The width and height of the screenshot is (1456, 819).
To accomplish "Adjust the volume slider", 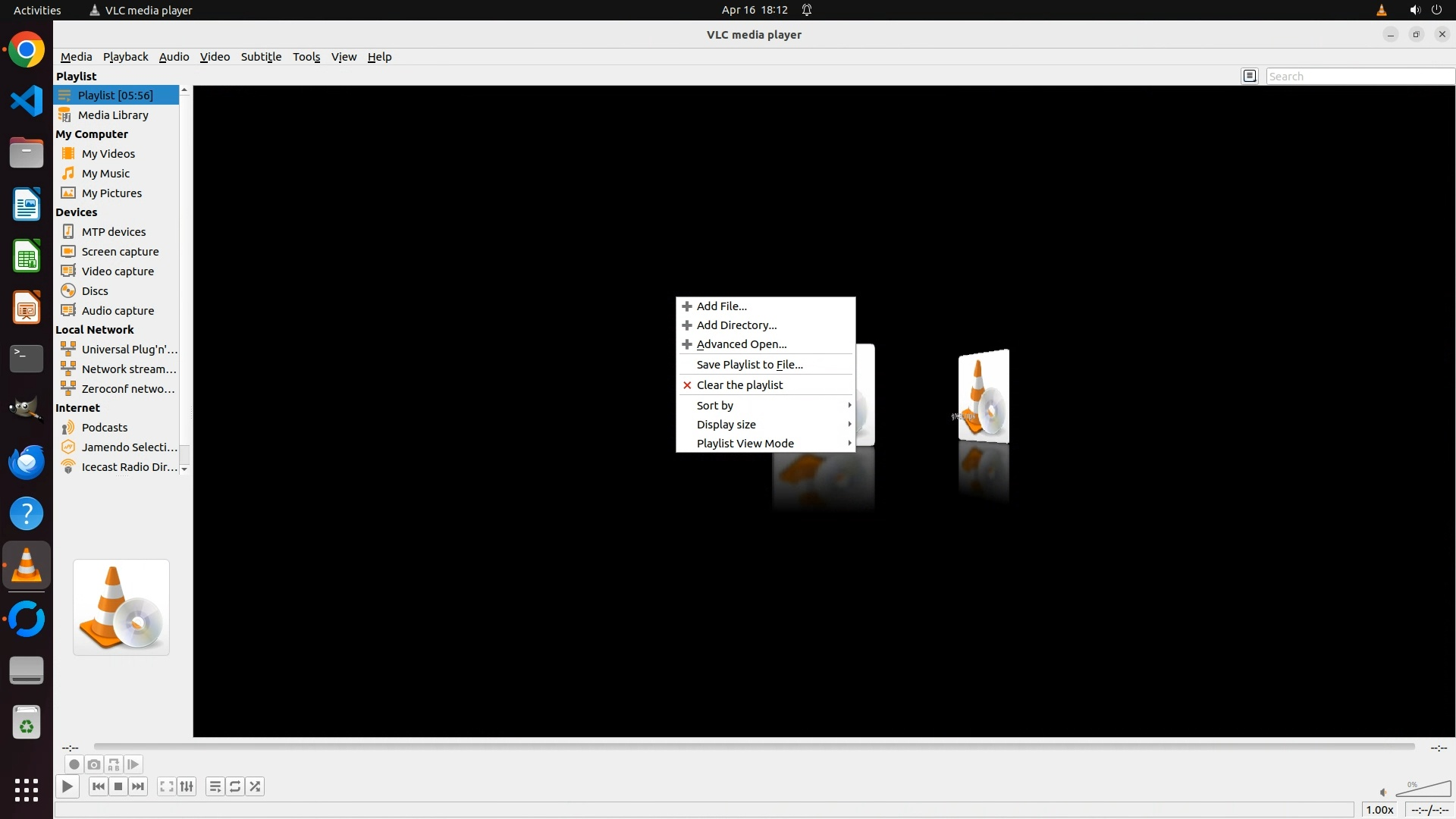I will click(x=1423, y=789).
